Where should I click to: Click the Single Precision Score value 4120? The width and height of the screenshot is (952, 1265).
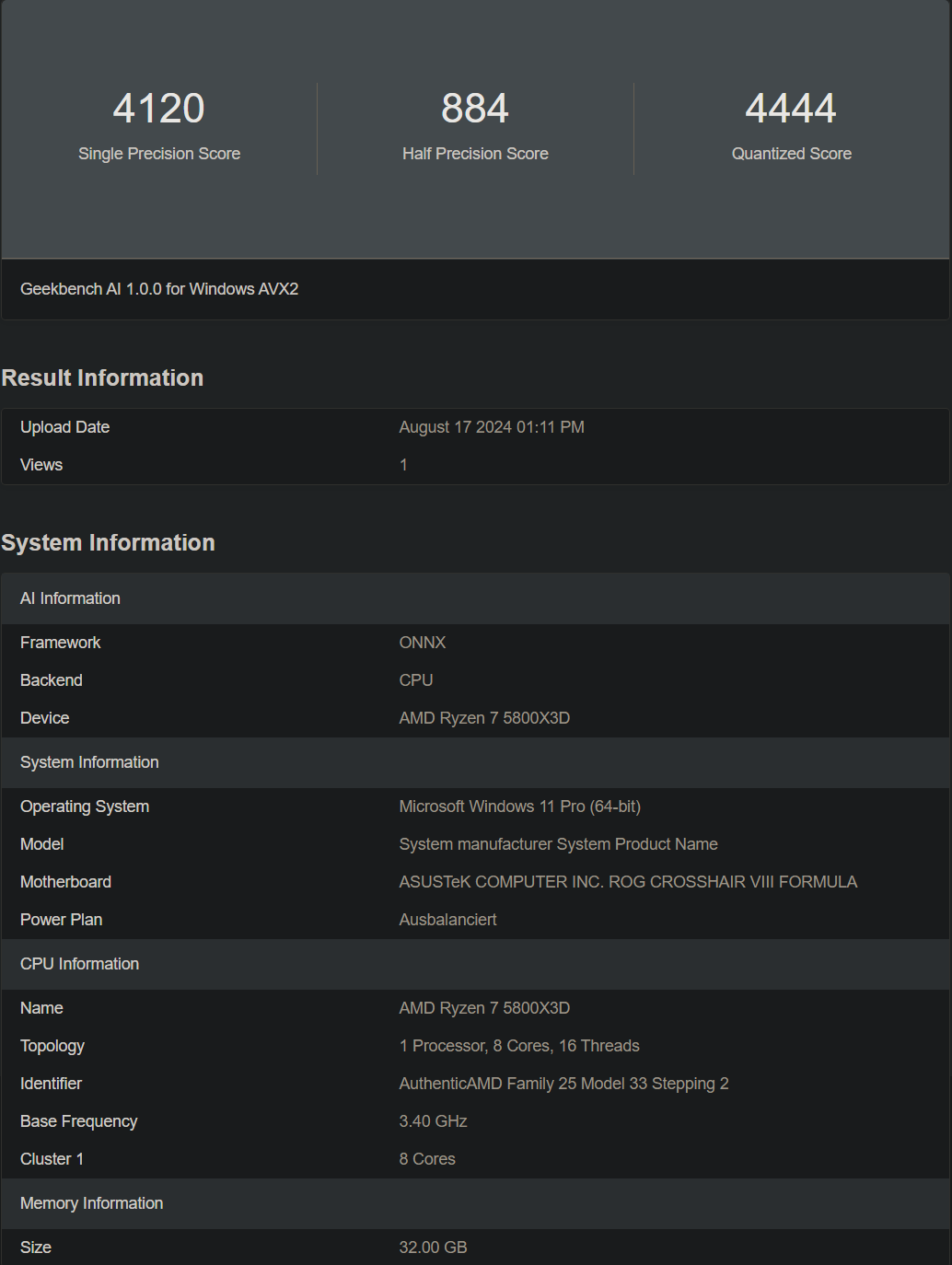pyautogui.click(x=158, y=109)
